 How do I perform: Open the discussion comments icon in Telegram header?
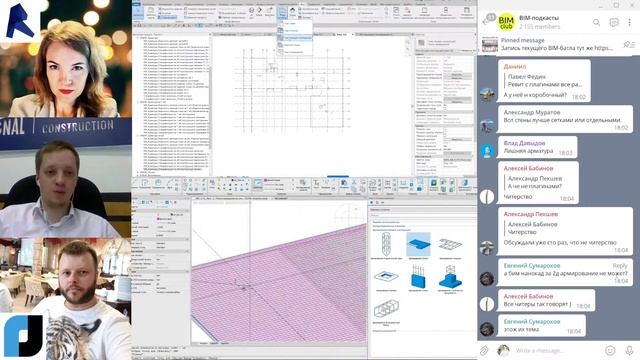pos(613,22)
